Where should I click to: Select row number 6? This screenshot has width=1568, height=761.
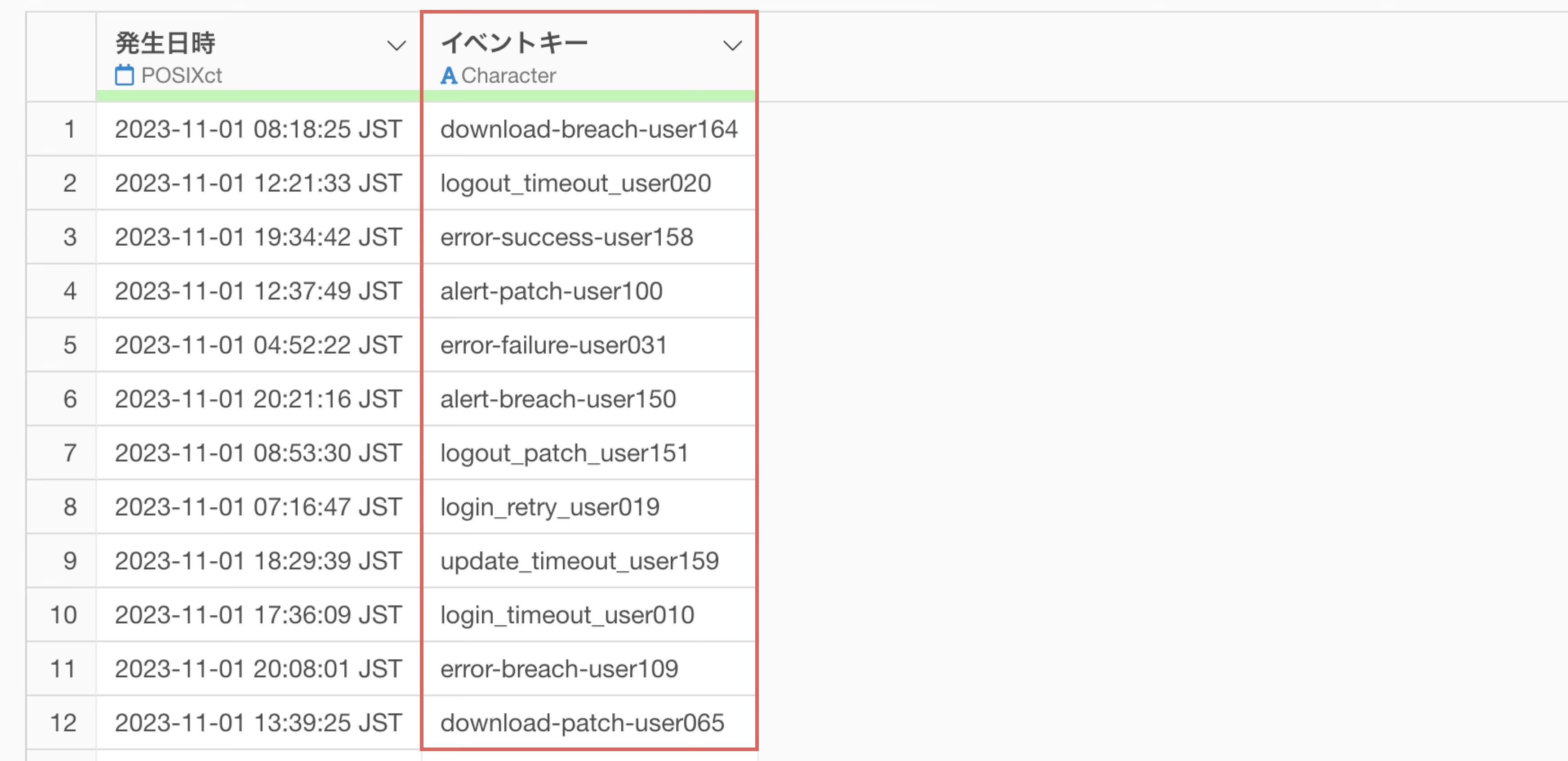[69, 399]
